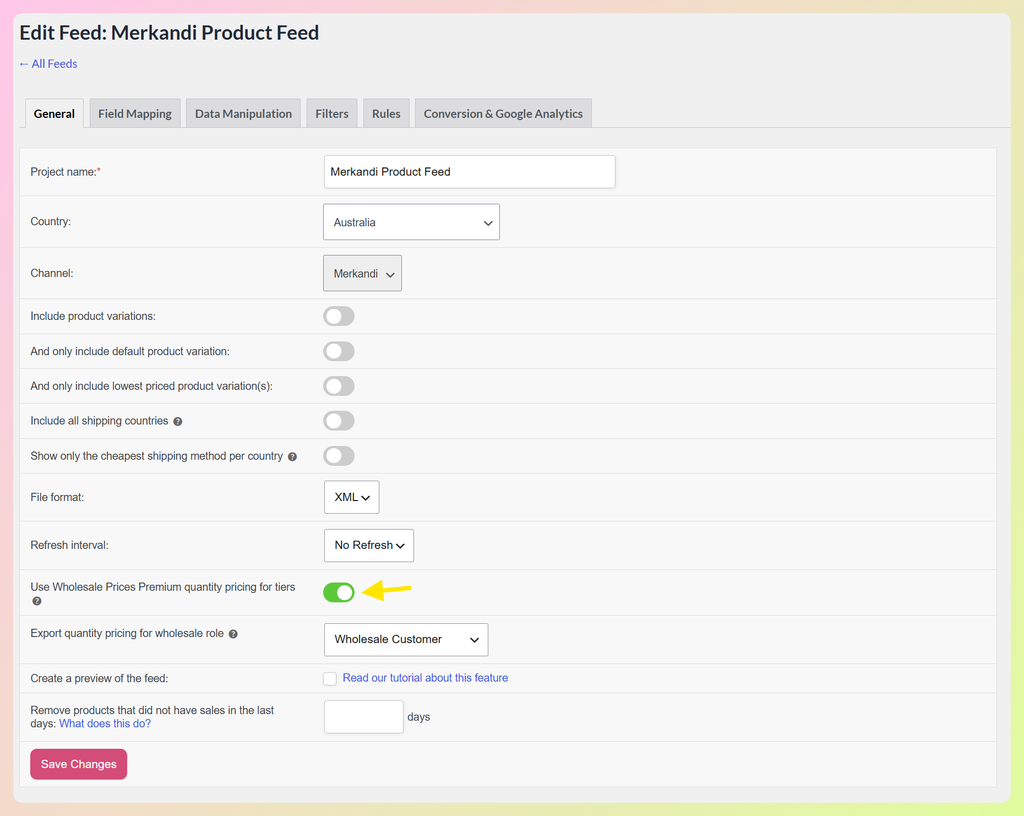
Task: Toggle only include lowest priced variation(s)
Action: [339, 386]
